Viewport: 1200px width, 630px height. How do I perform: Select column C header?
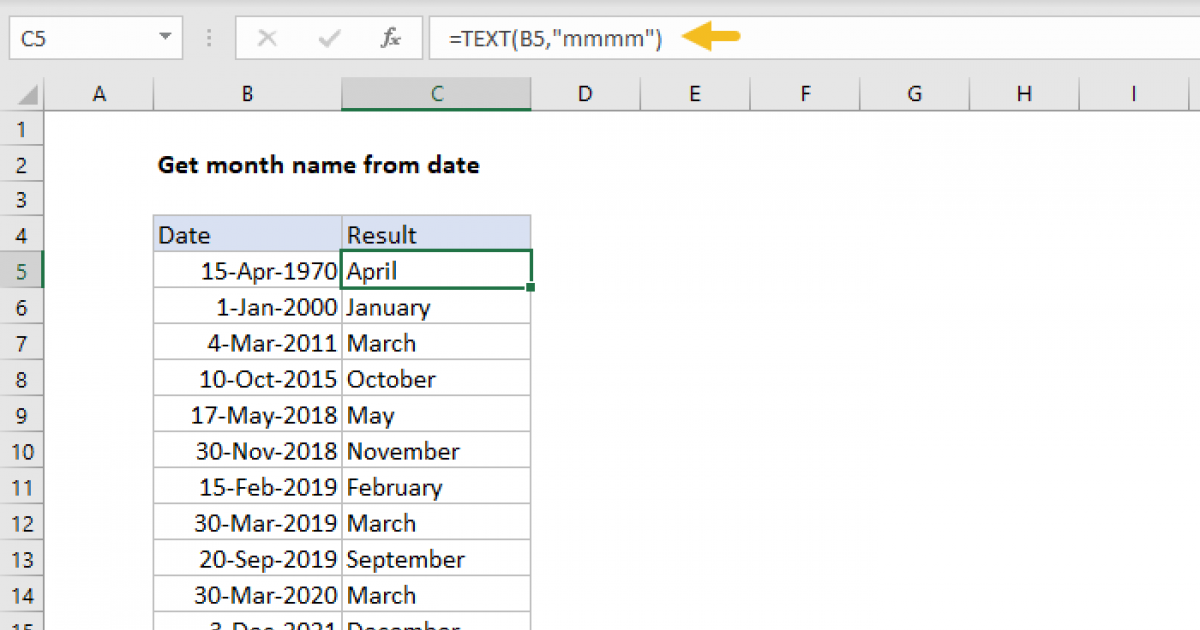(436, 94)
